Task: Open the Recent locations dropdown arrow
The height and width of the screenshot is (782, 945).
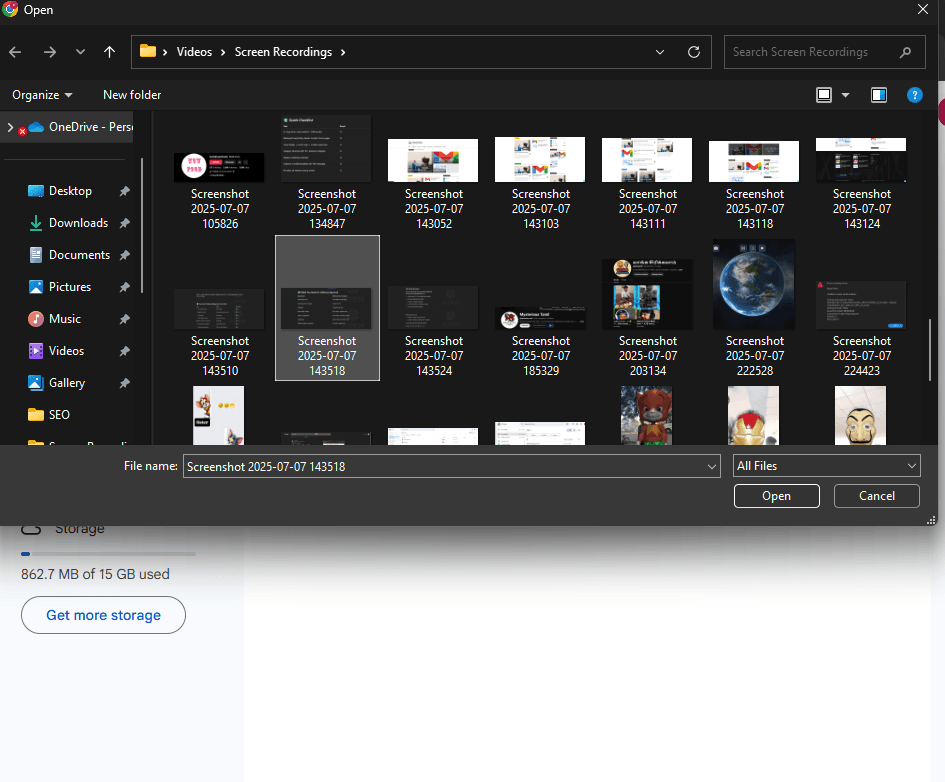Action: (x=80, y=52)
